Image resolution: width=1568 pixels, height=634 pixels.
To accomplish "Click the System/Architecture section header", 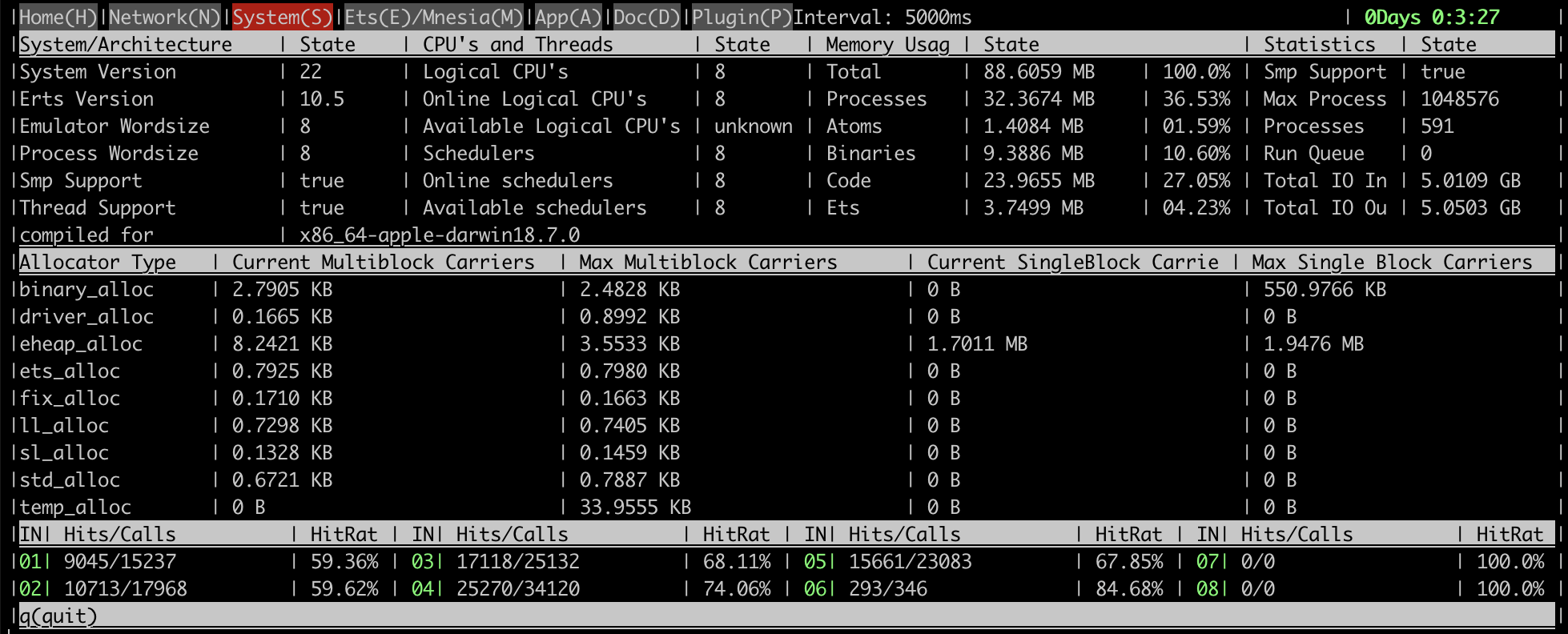I will coord(126,44).
